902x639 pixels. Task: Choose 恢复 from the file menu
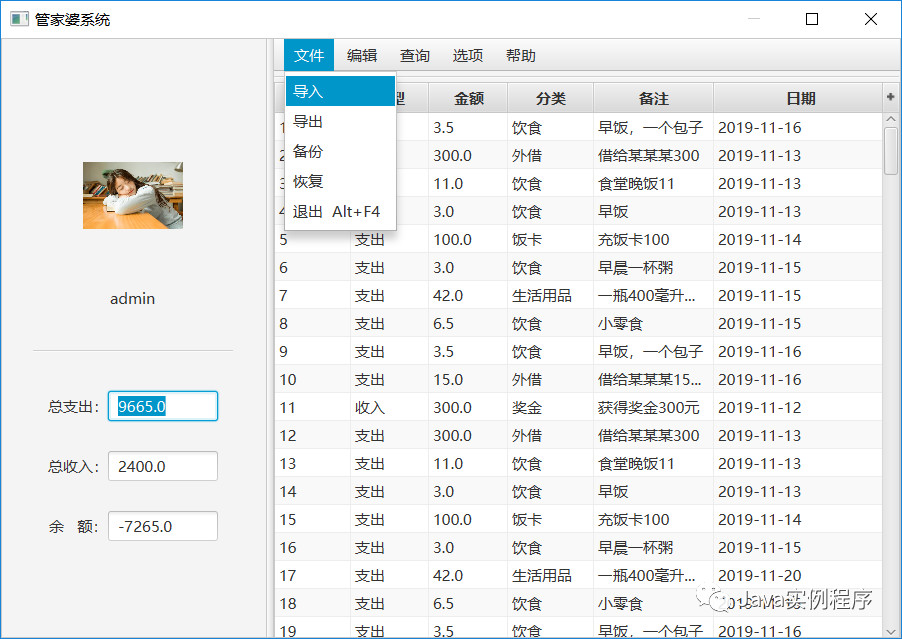[340, 181]
